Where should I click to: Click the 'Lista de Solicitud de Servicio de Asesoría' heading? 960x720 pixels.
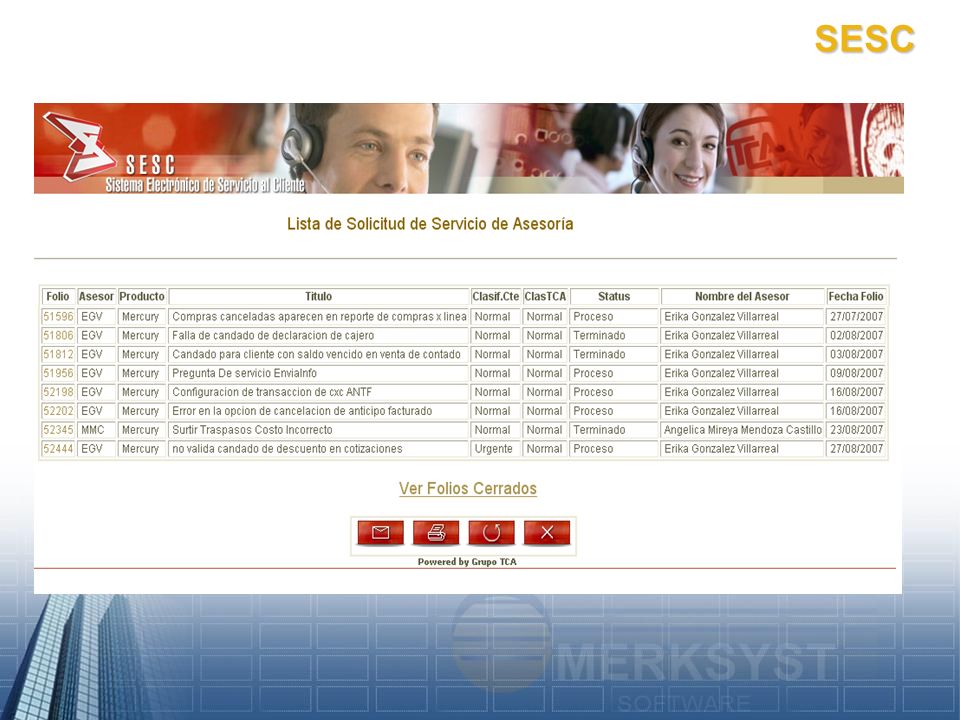tap(430, 224)
